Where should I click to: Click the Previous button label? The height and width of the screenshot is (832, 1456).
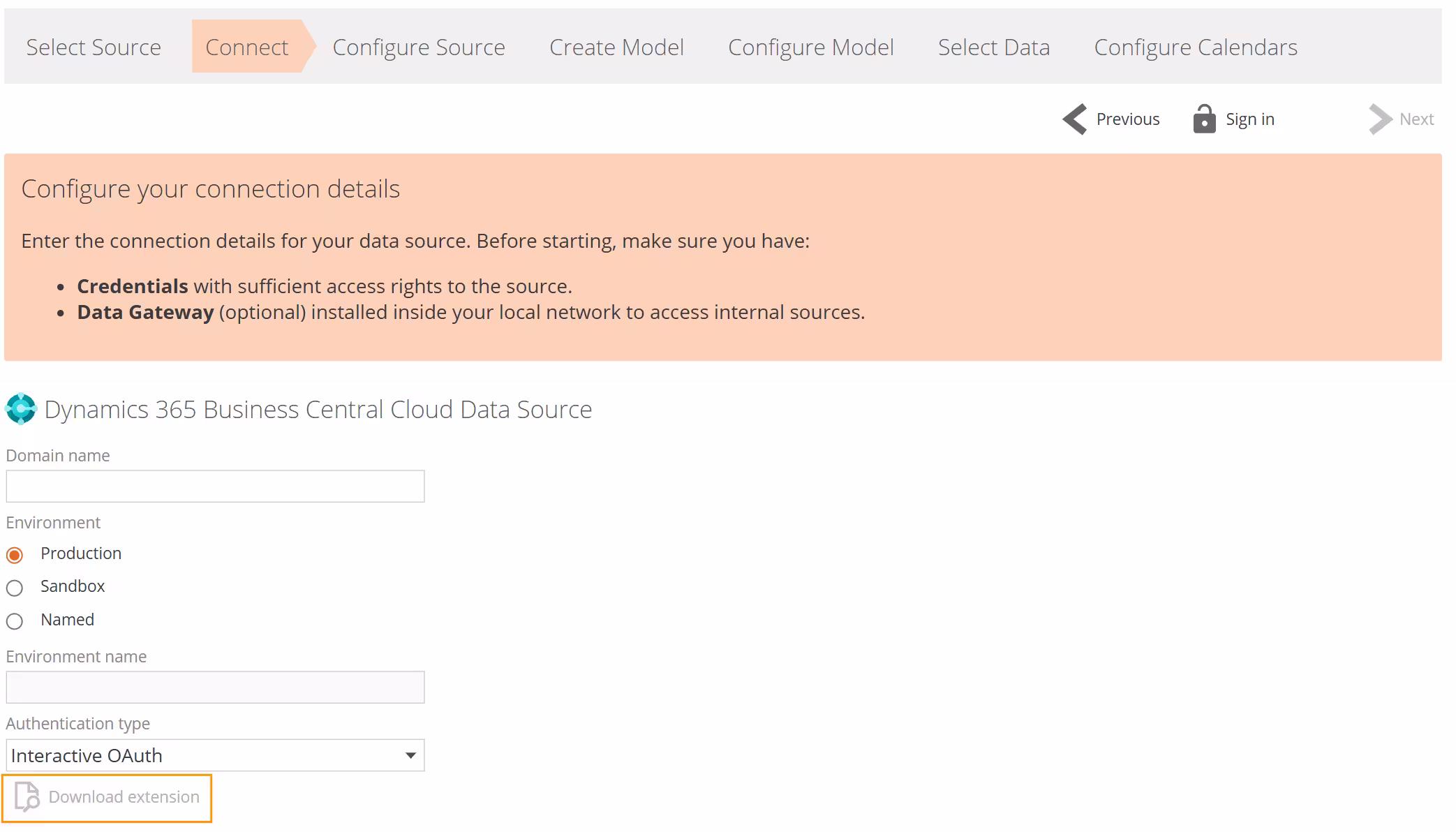click(1128, 119)
